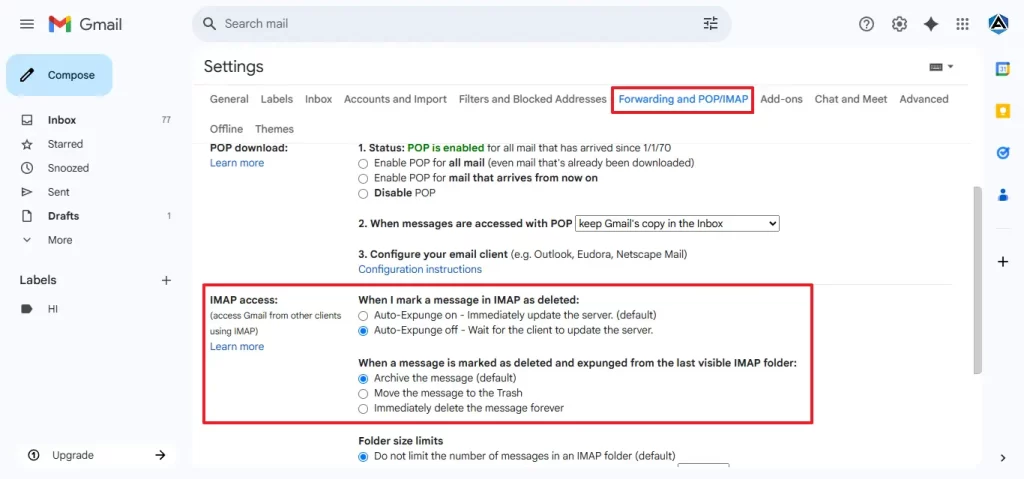Click the search magnifier icon
The width and height of the screenshot is (1024, 479).
click(210, 24)
